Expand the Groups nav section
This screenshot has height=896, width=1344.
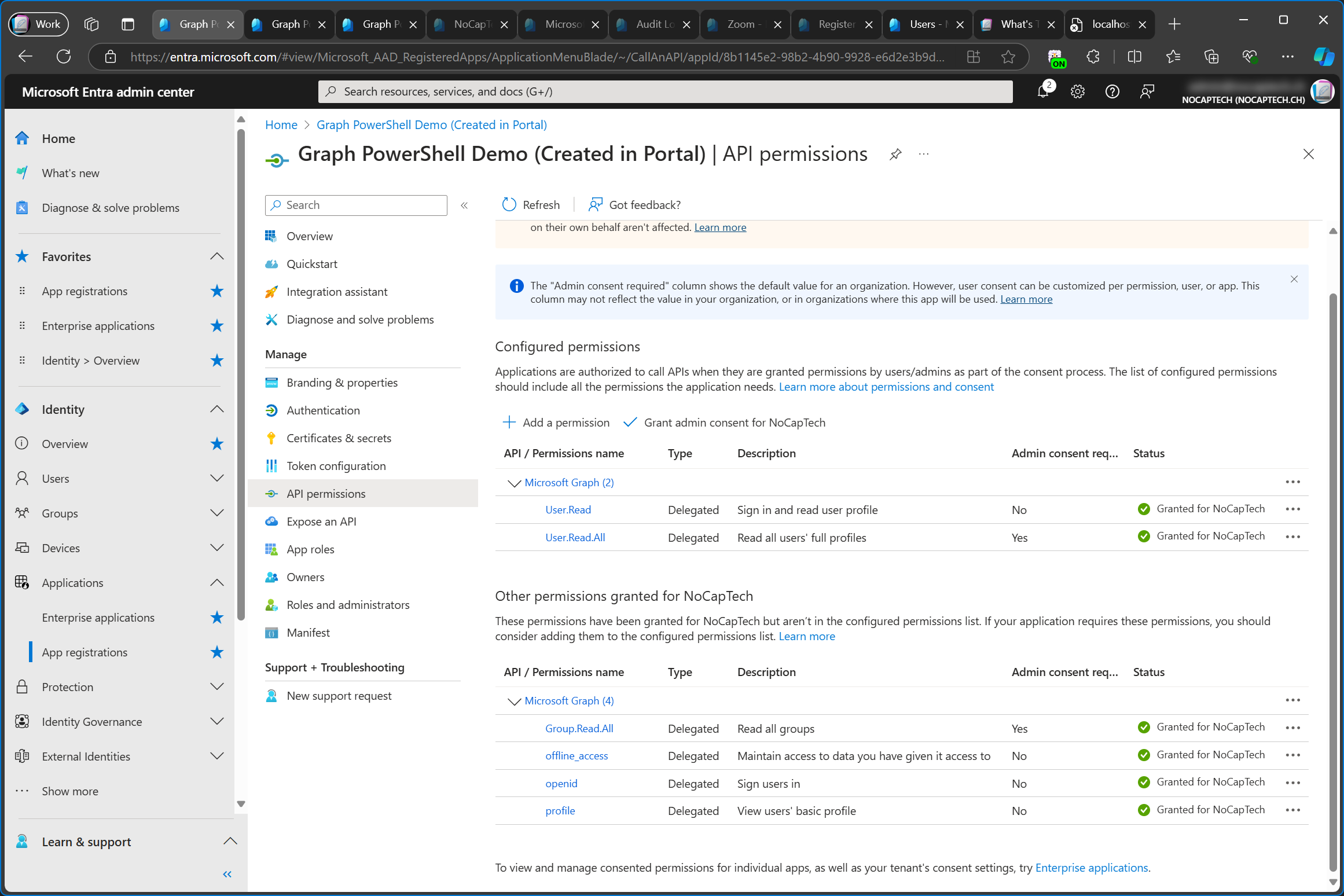(x=217, y=513)
